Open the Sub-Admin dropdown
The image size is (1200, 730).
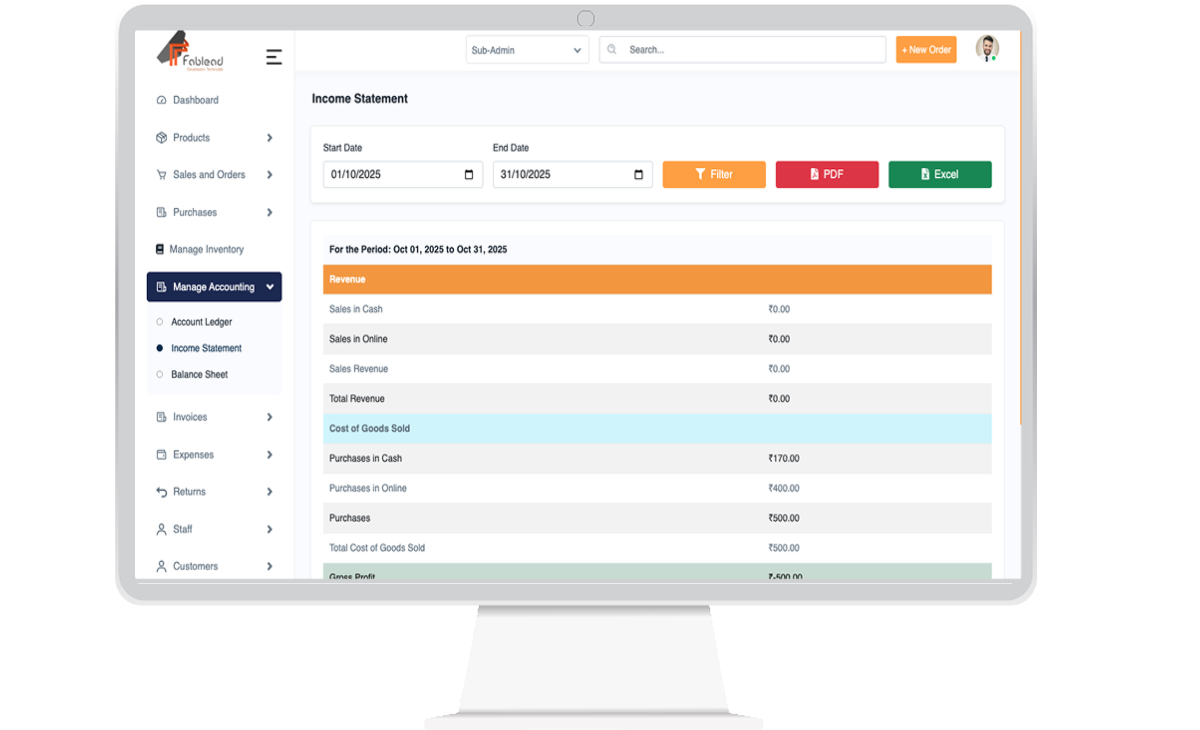click(527, 49)
